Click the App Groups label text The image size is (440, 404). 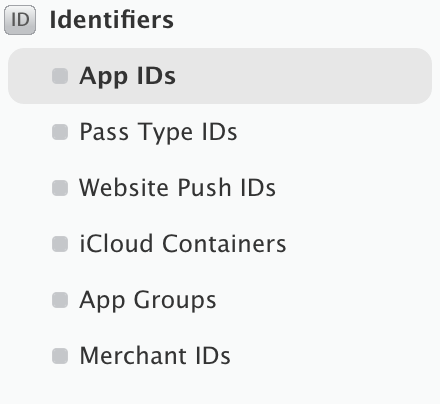coord(148,300)
